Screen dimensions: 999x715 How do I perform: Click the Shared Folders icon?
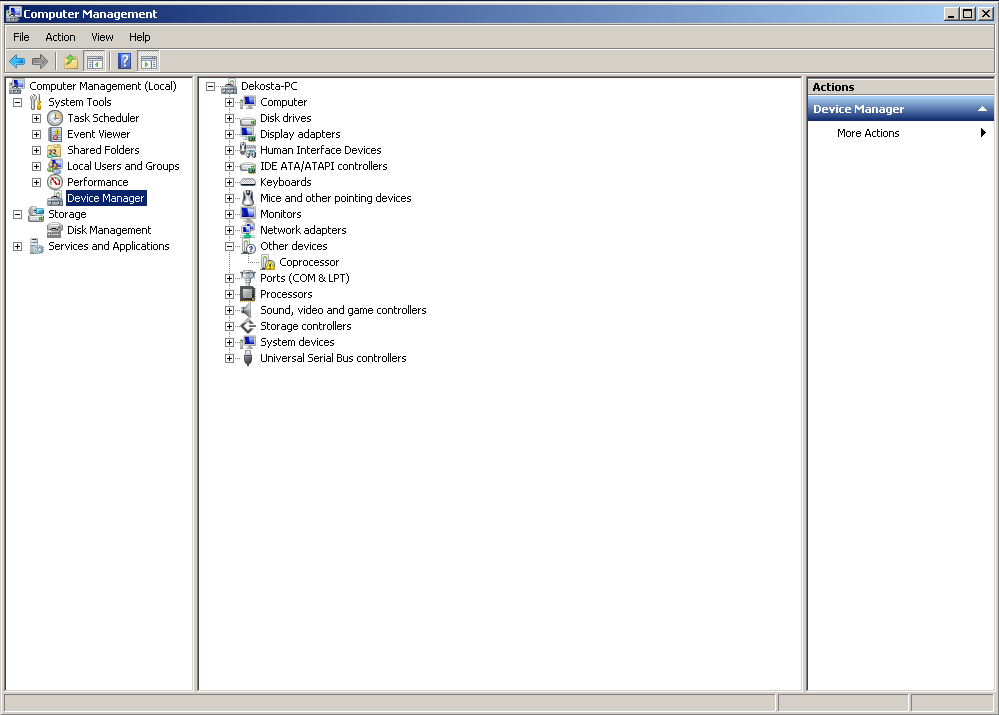pyautogui.click(x=55, y=150)
